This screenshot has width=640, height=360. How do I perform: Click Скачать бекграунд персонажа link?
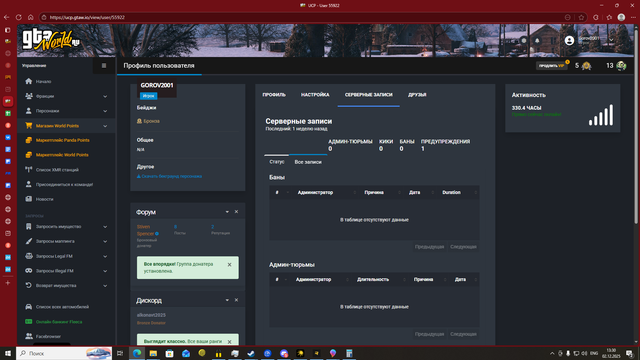[169, 176]
